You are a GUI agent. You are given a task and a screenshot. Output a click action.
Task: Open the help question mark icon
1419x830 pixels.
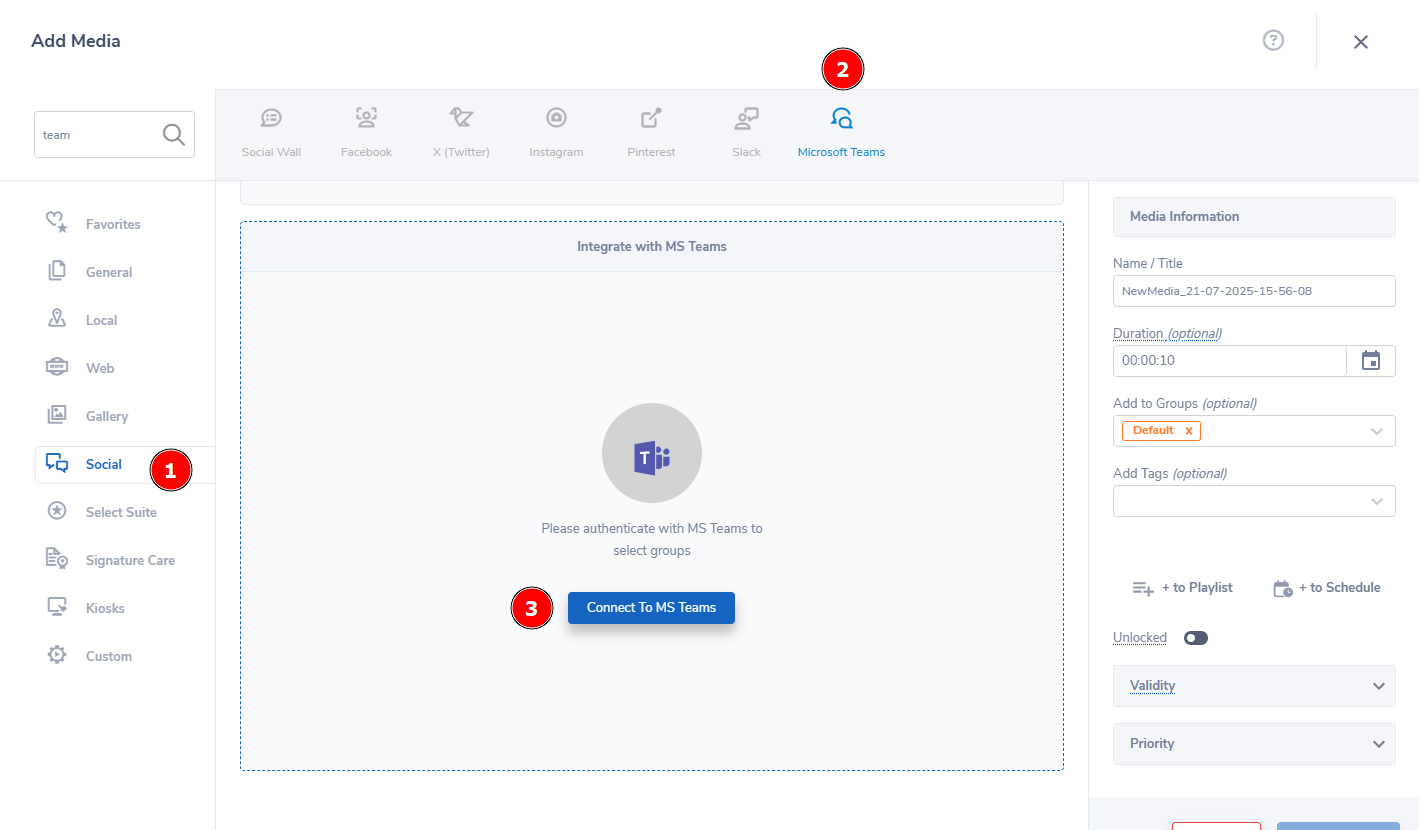[1273, 40]
